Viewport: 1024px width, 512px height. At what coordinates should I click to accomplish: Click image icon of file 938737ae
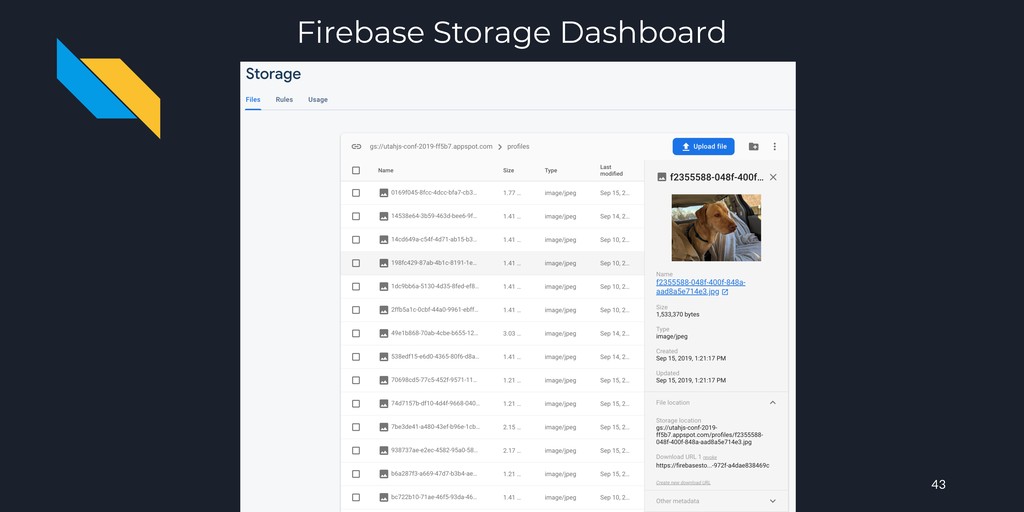pyautogui.click(x=384, y=451)
